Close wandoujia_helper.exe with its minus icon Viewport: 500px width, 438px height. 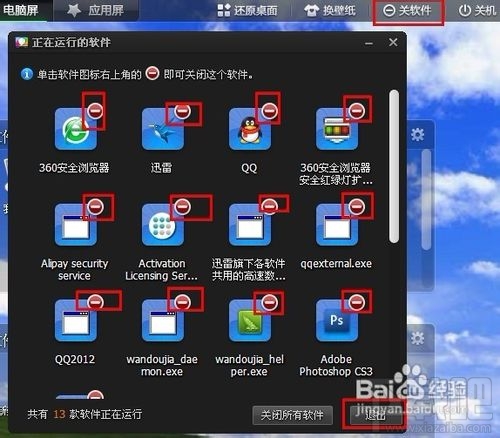(x=270, y=302)
